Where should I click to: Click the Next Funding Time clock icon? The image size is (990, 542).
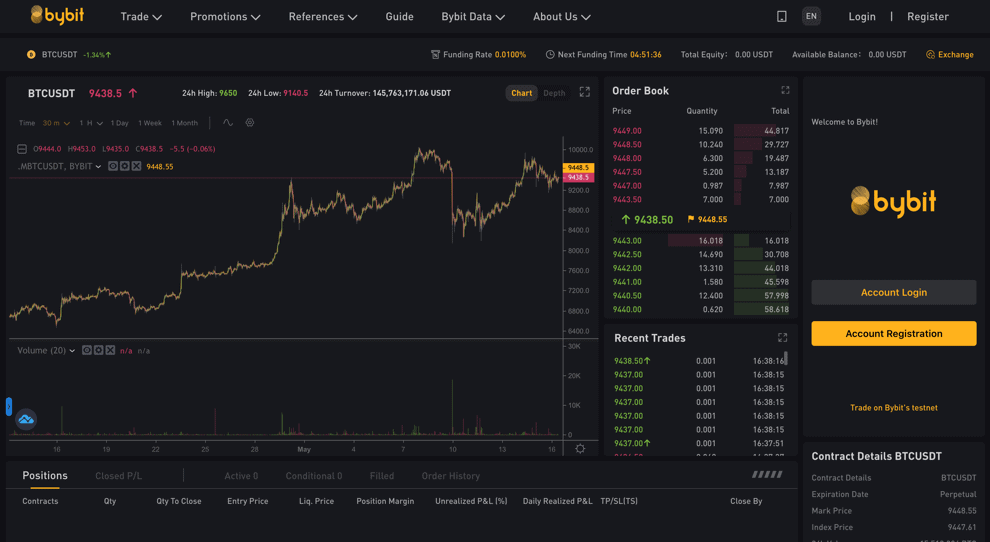tap(550, 55)
